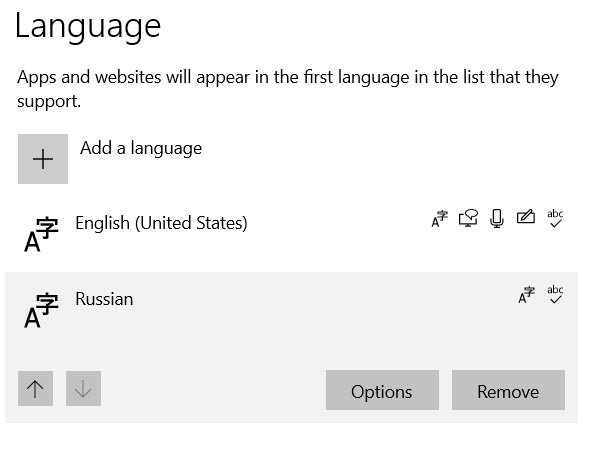This screenshot has width=601, height=450.
Task: Click the speech recognition microphone icon for English
Action: tap(497, 218)
